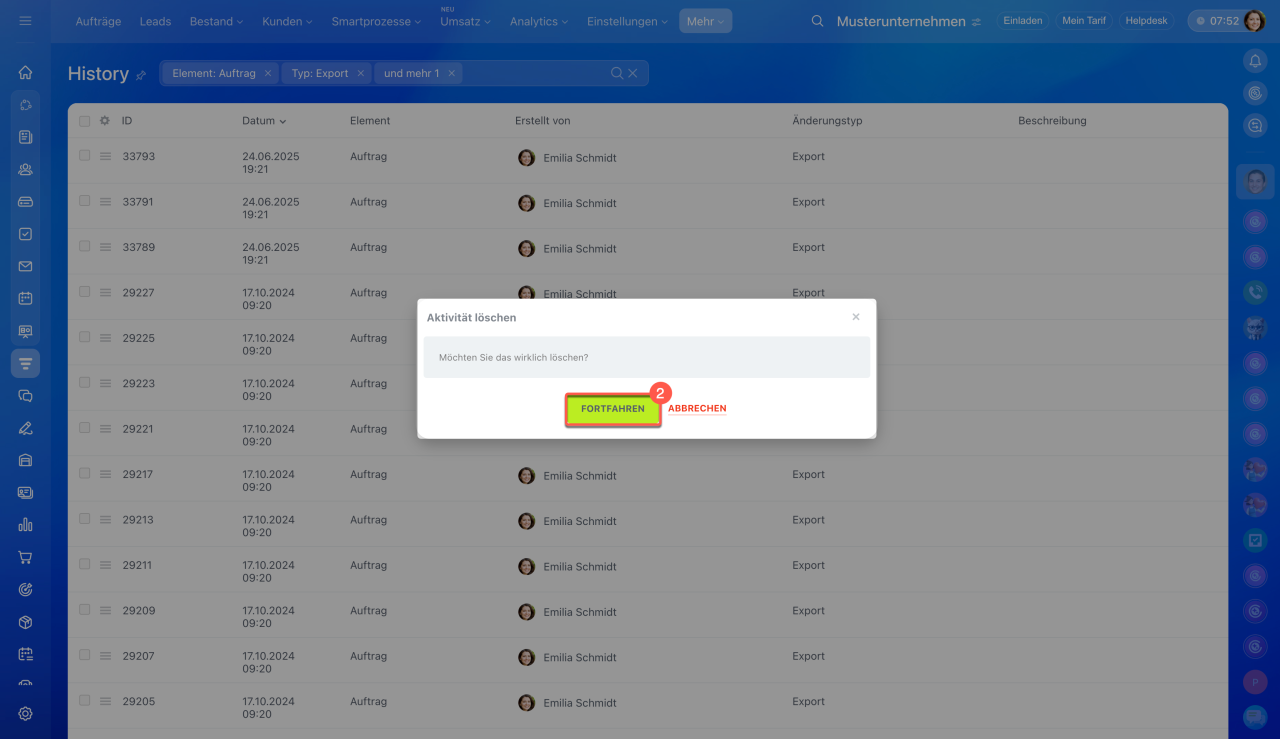Open the CRM funnel icon in sidebar
The height and width of the screenshot is (739, 1280).
tap(25, 363)
